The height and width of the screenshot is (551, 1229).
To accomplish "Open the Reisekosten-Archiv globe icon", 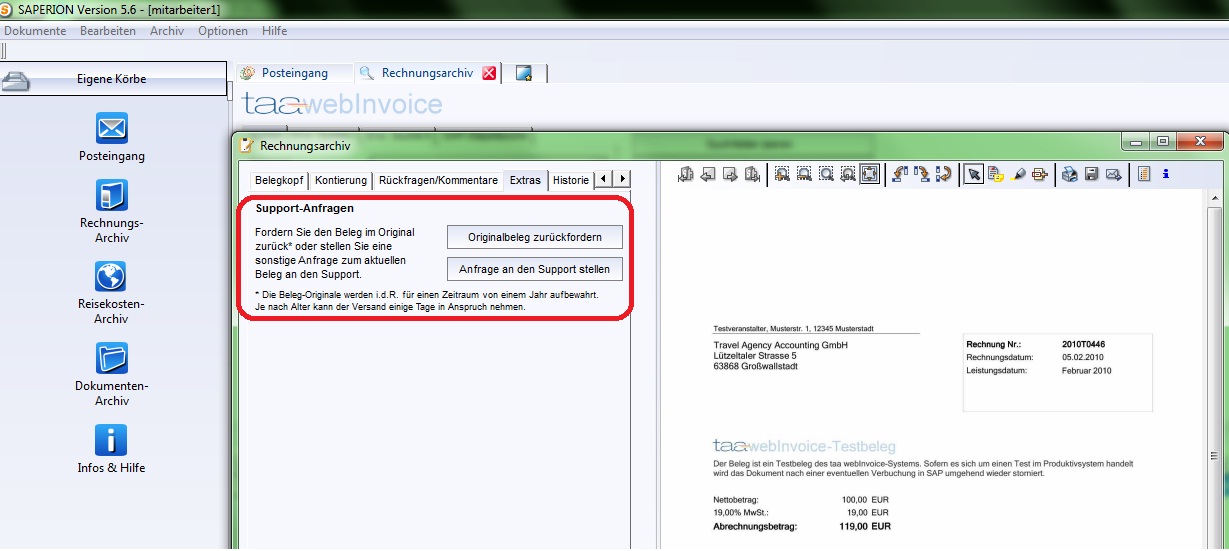I will pos(112,276).
